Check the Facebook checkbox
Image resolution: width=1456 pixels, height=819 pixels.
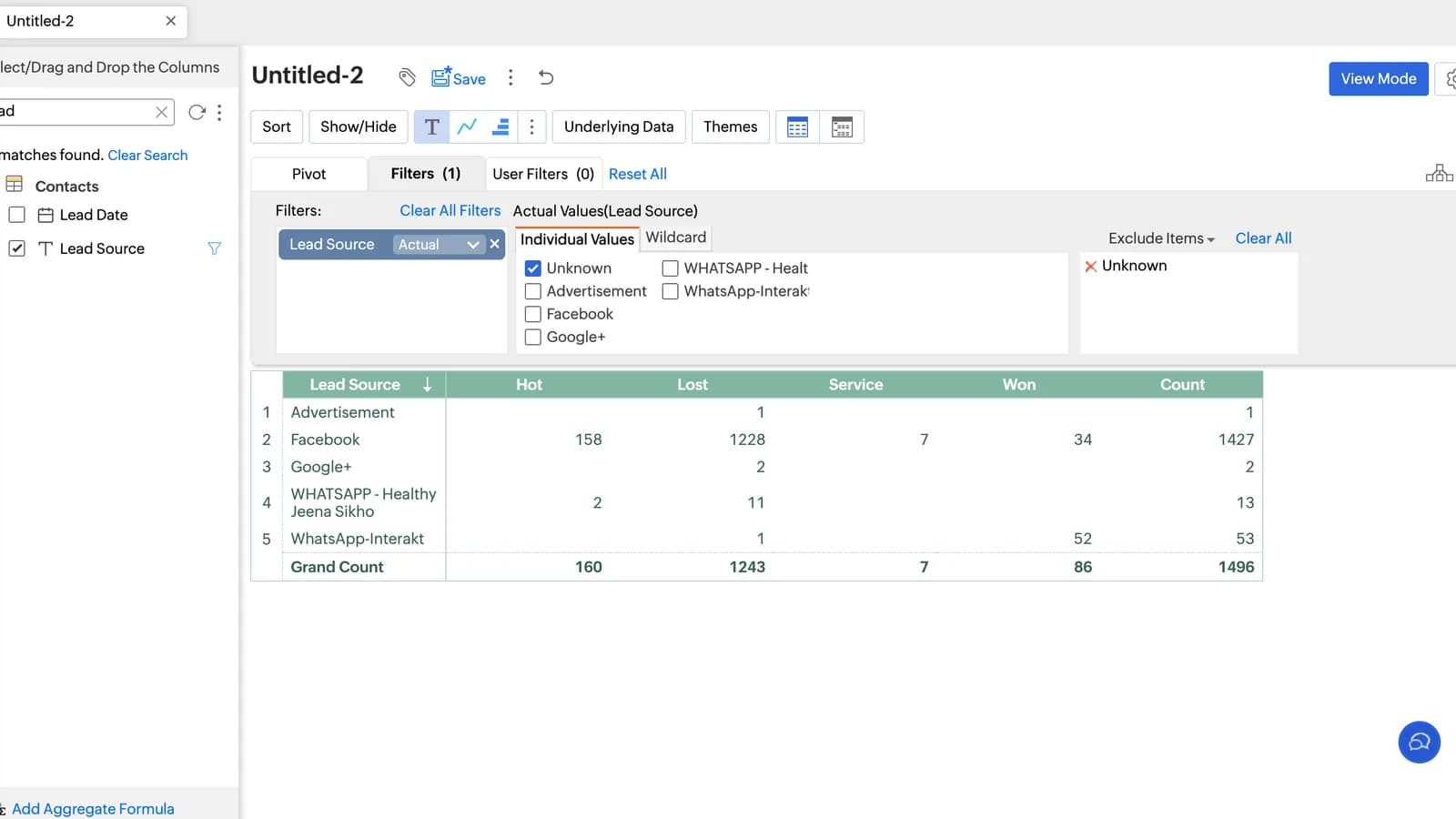(x=533, y=314)
